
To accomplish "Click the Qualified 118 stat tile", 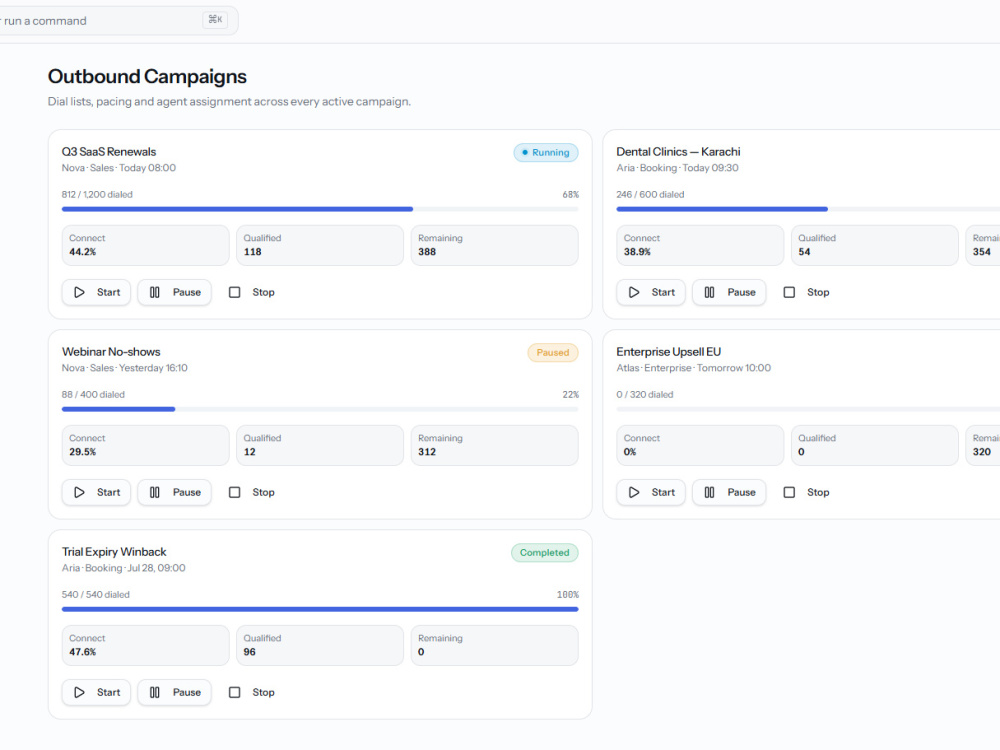I will 320,246.
